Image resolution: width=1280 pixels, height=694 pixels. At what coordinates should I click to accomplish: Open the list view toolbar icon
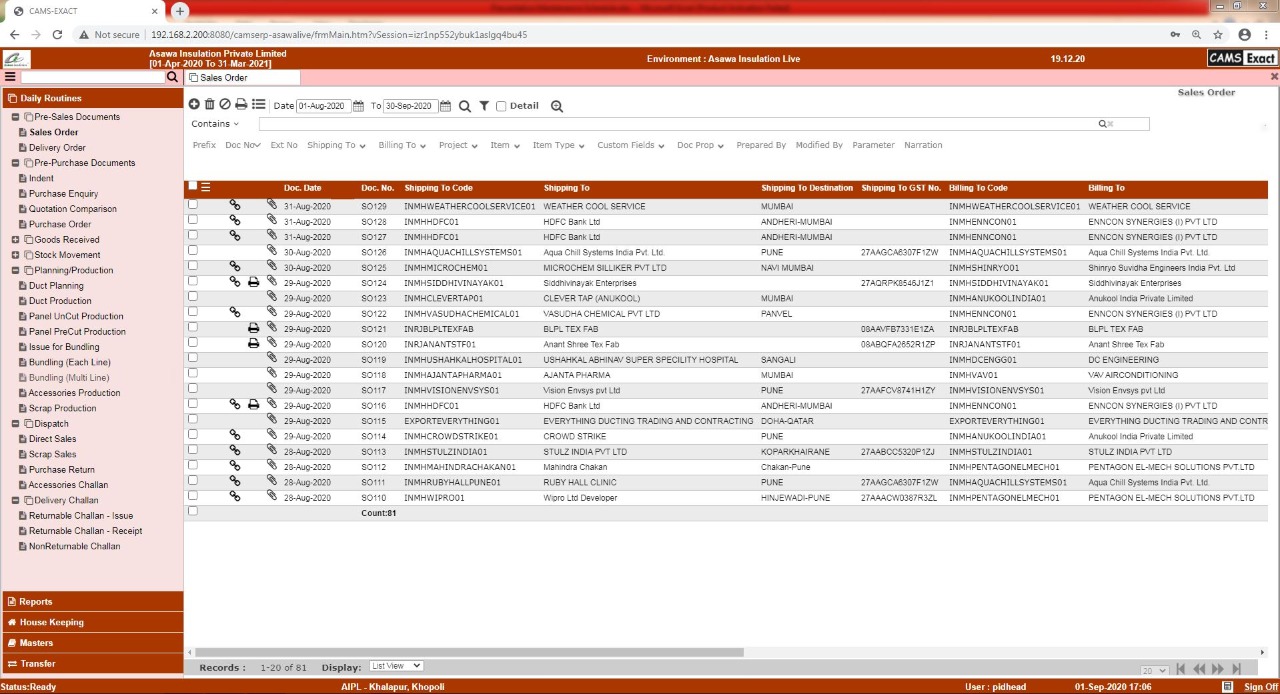tap(258, 105)
